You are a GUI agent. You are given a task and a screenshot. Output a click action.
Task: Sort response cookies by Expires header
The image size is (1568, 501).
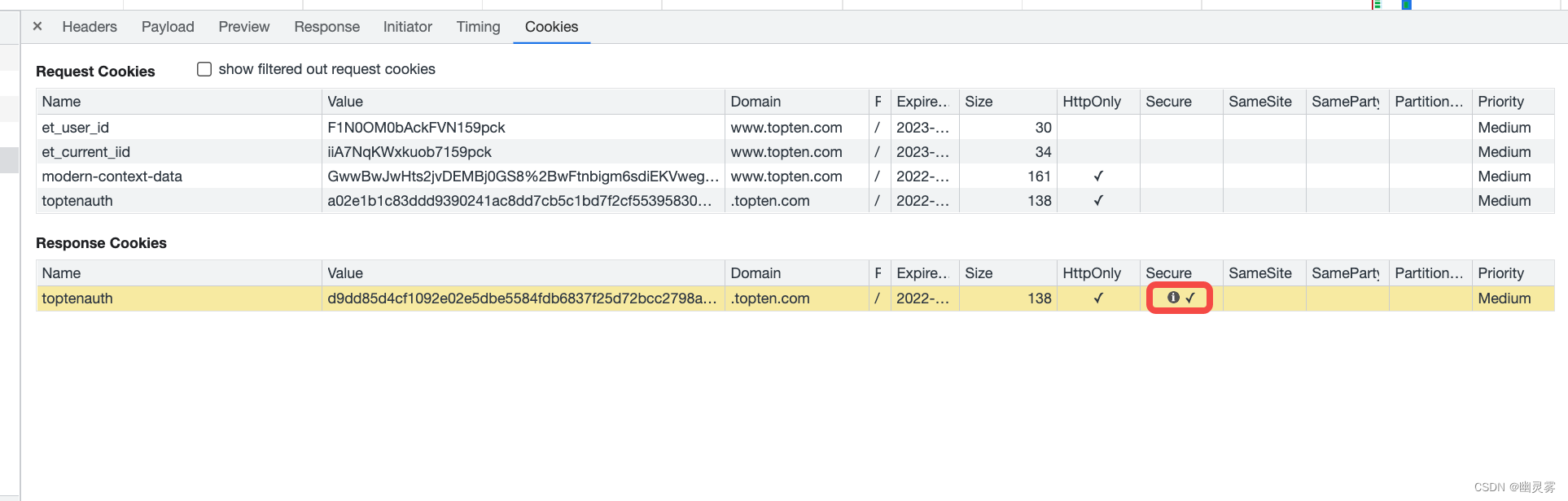click(925, 273)
